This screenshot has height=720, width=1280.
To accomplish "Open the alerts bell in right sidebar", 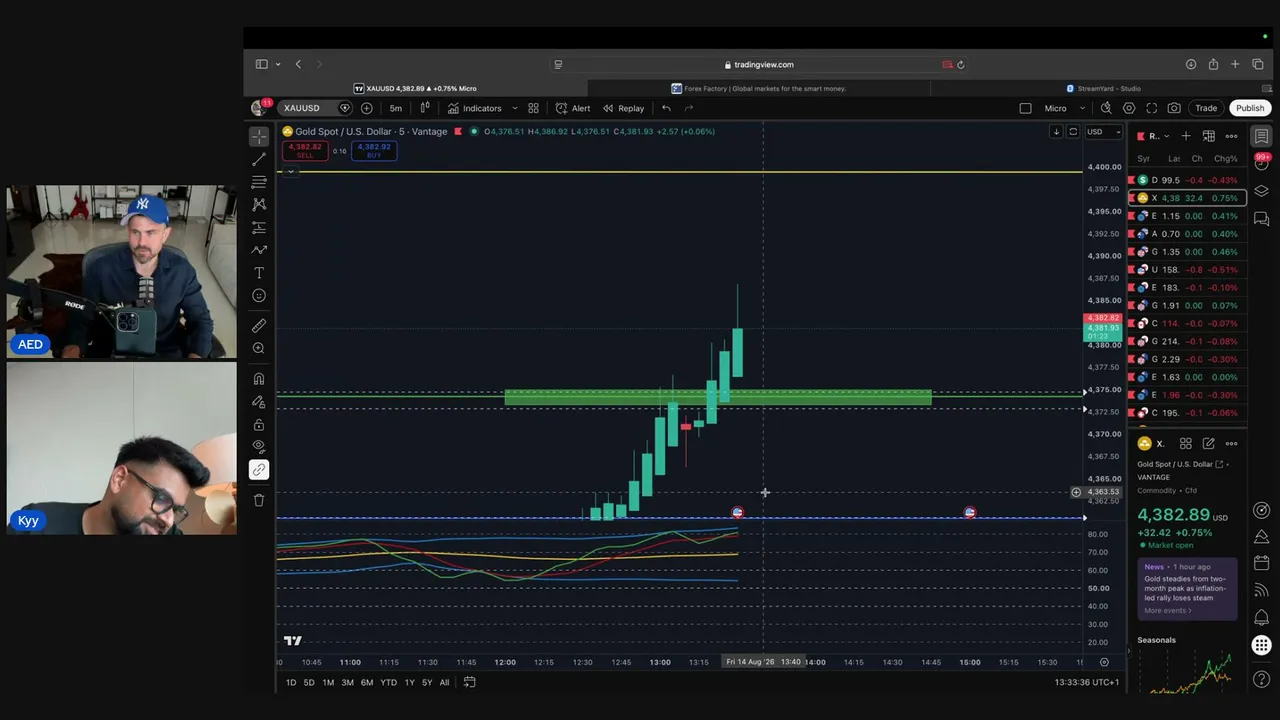I will [1262, 617].
